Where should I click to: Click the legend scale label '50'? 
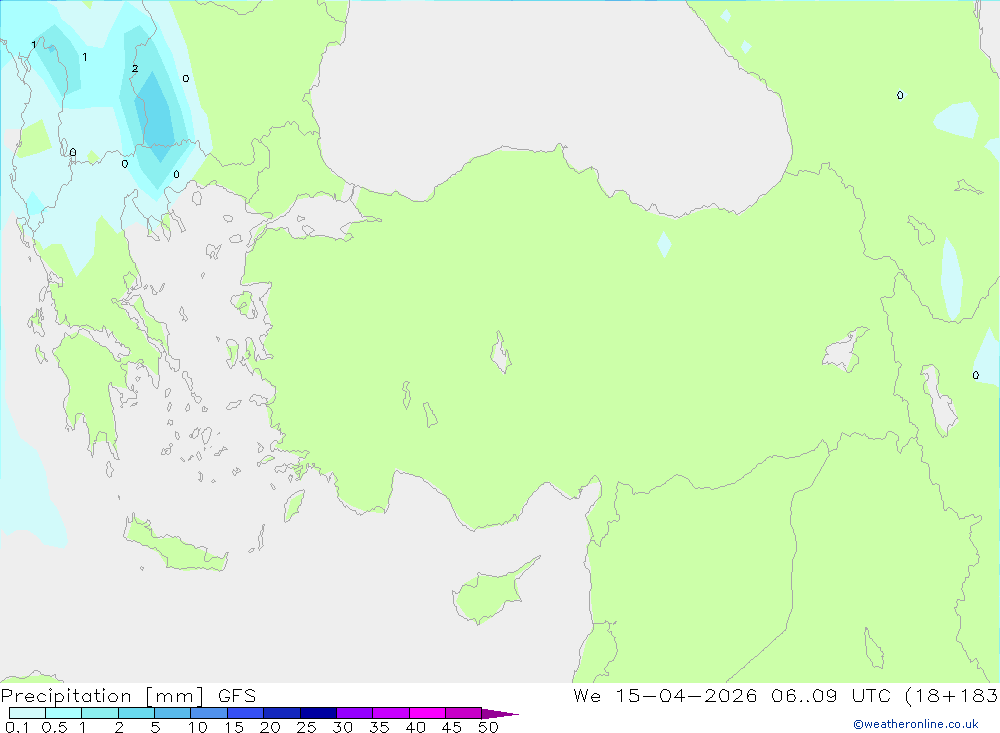click(488, 727)
